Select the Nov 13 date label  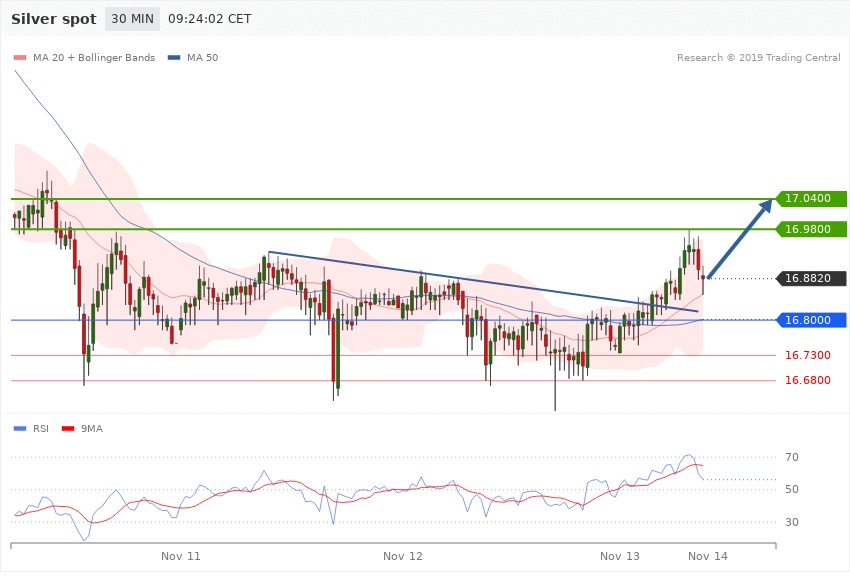coord(620,555)
